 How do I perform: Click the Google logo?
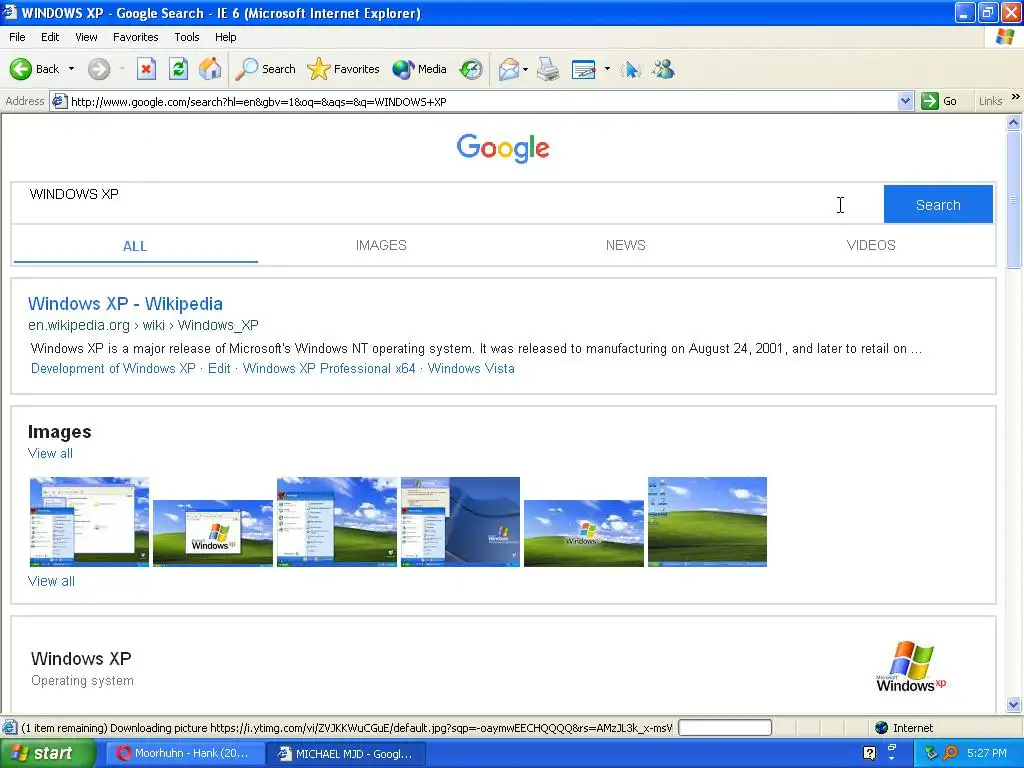coord(503,148)
